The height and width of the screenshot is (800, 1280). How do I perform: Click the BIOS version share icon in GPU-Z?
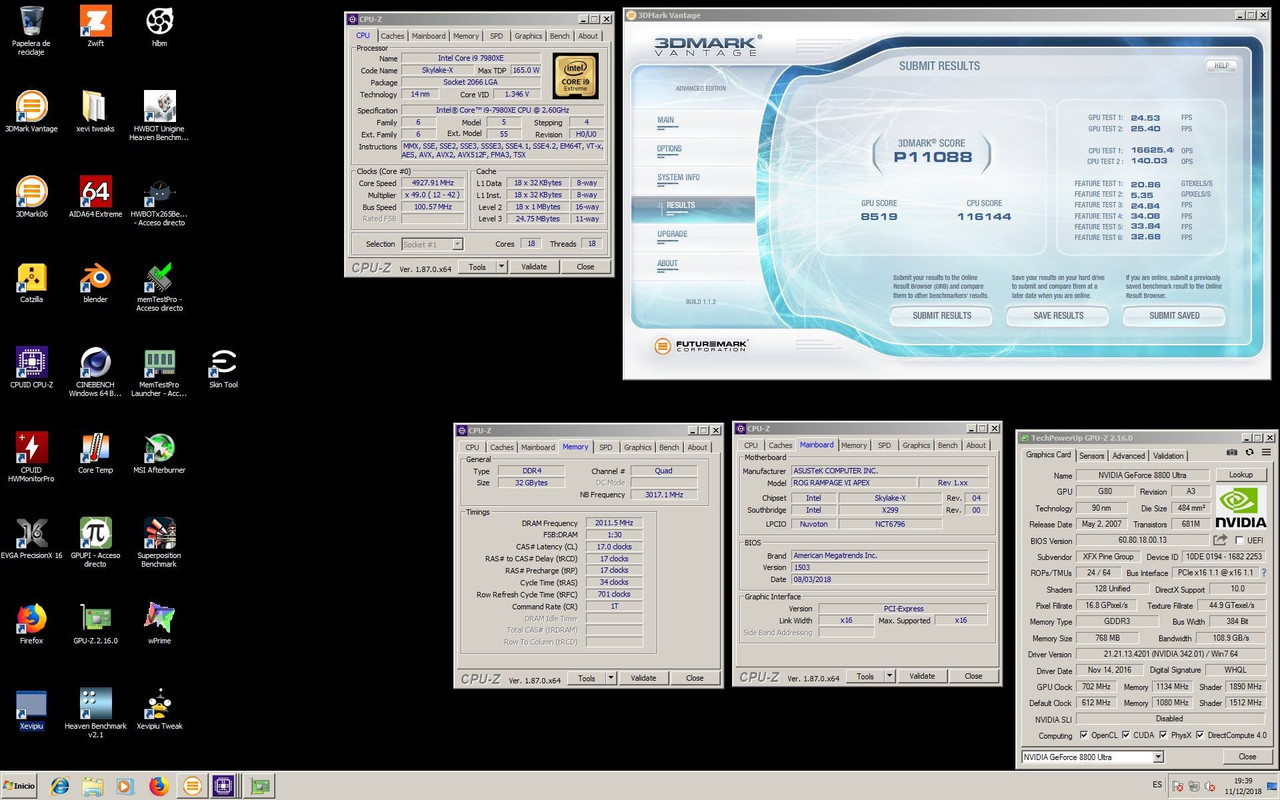point(1220,540)
